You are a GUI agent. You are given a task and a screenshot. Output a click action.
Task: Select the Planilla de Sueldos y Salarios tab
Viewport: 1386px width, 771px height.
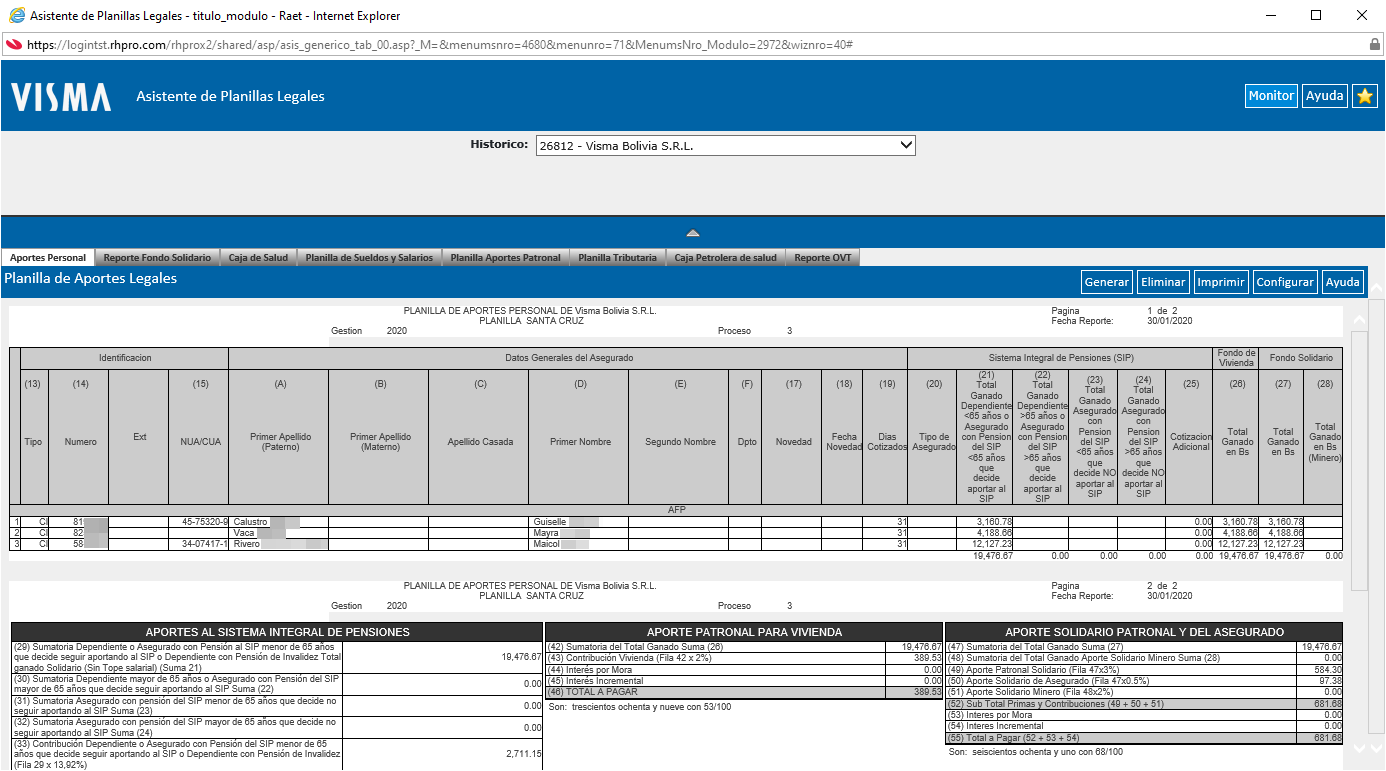369,258
